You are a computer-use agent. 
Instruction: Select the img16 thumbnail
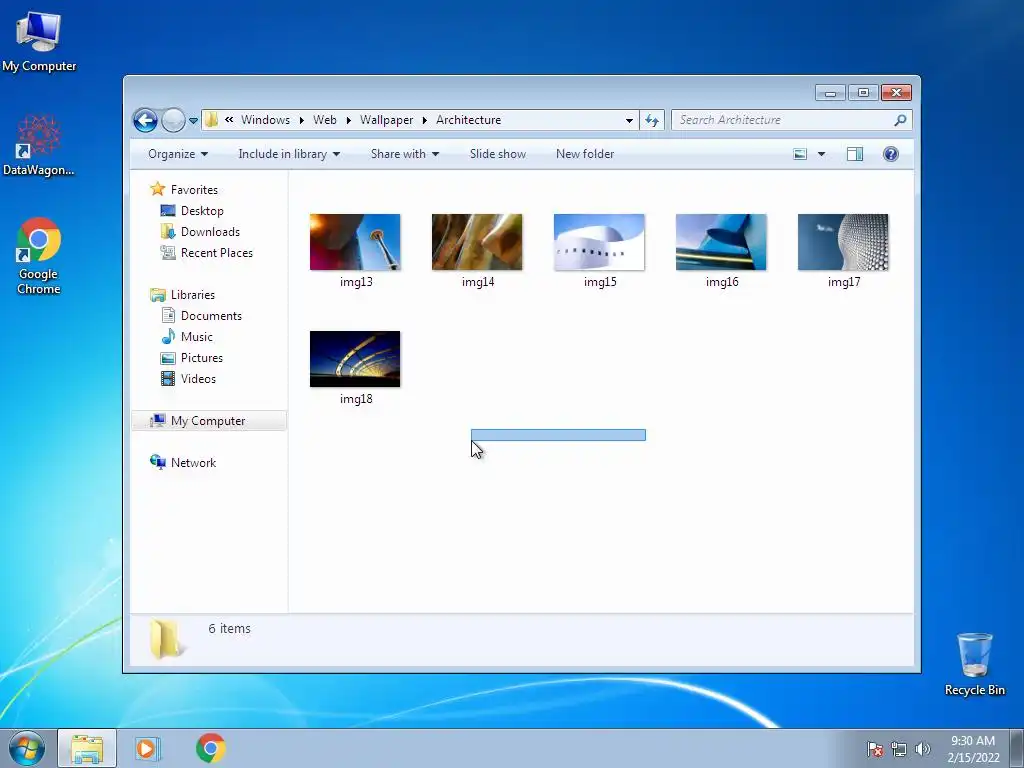[x=721, y=242]
